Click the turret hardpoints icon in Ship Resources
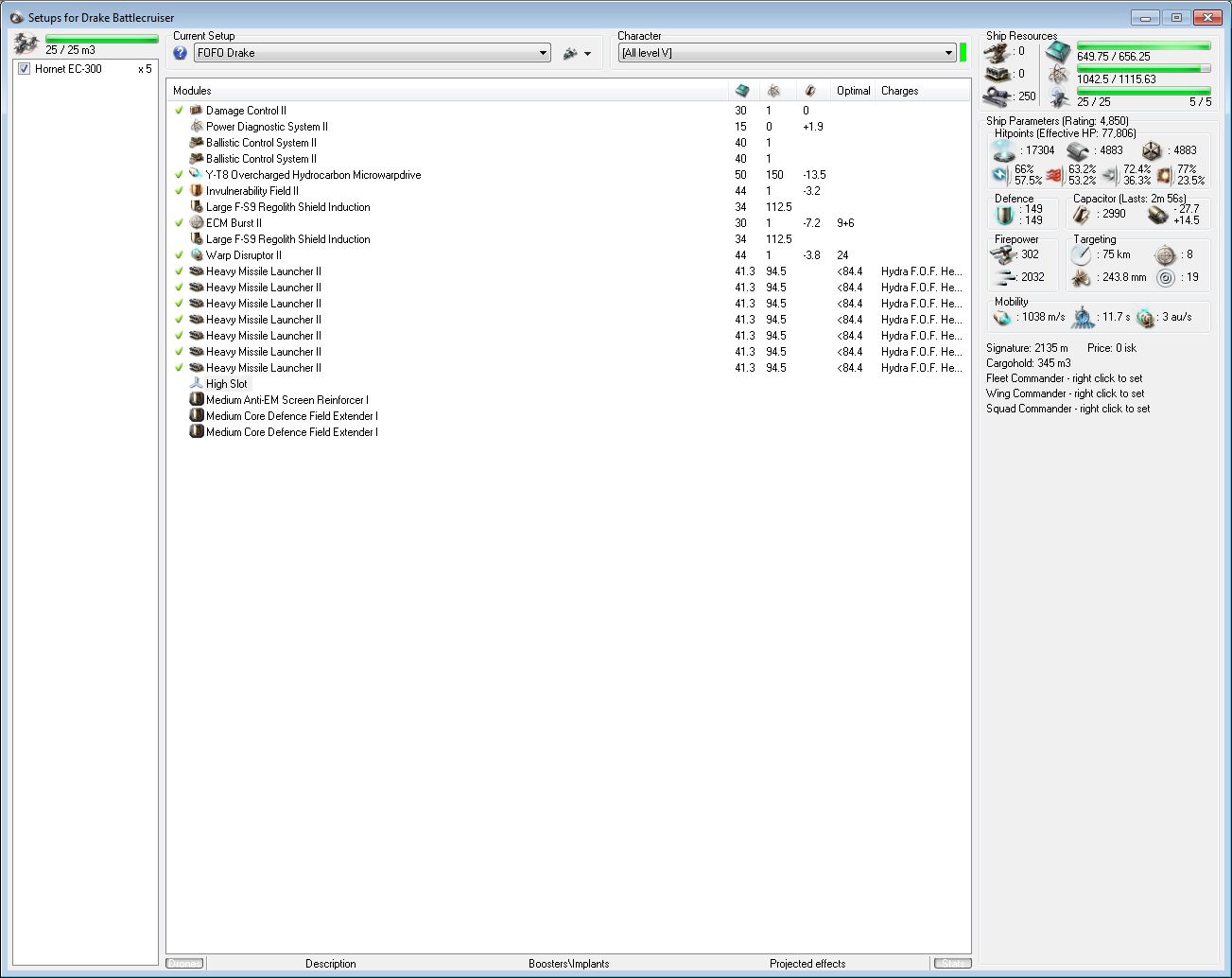The height and width of the screenshot is (978, 1232). 998,52
